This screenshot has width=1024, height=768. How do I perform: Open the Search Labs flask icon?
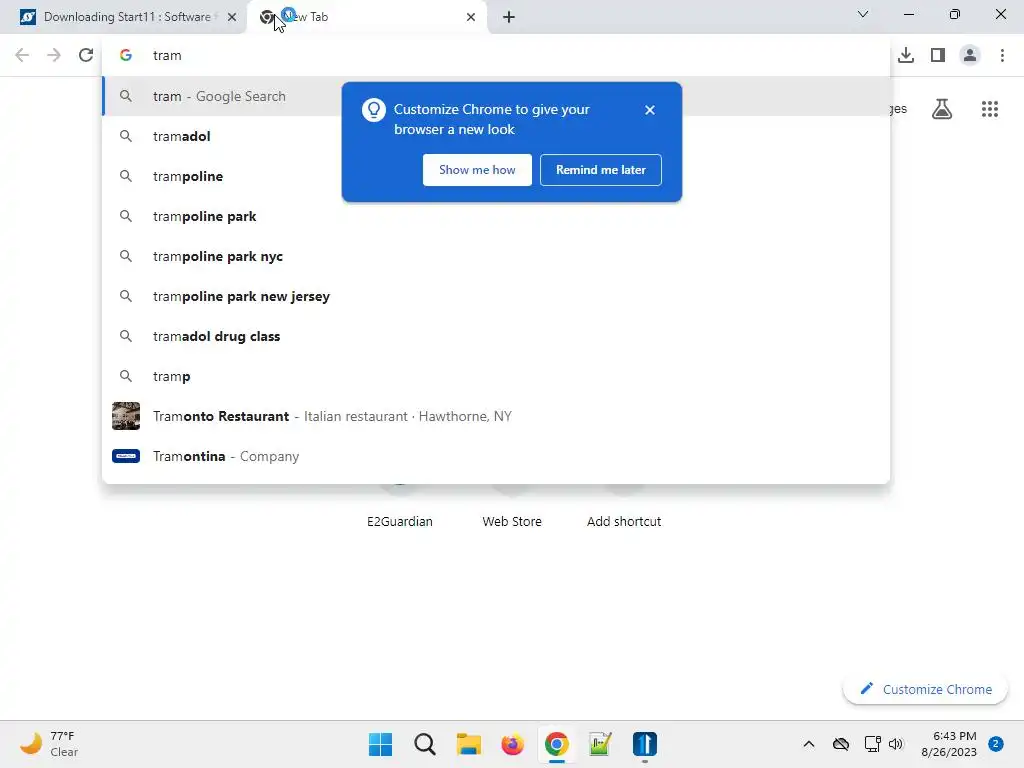pyautogui.click(x=942, y=109)
